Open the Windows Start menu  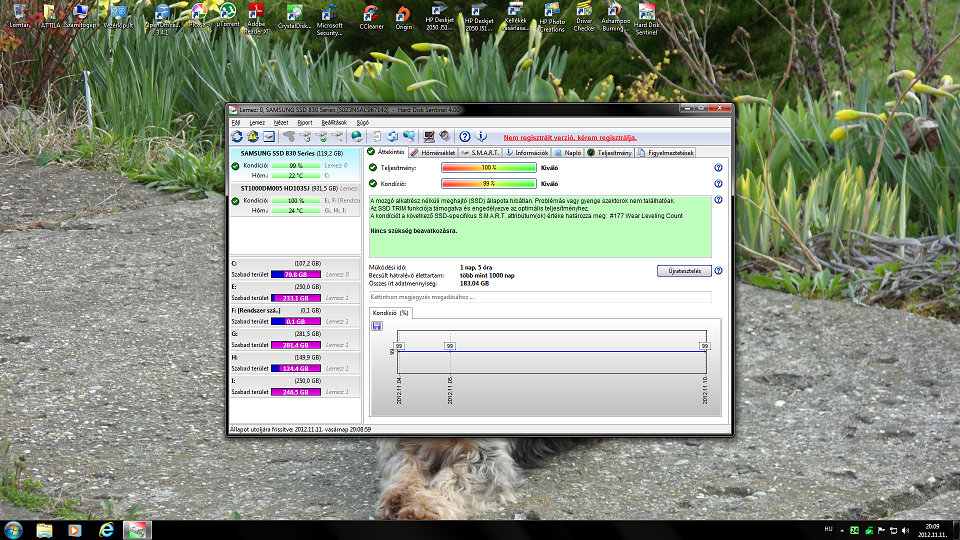(13, 530)
